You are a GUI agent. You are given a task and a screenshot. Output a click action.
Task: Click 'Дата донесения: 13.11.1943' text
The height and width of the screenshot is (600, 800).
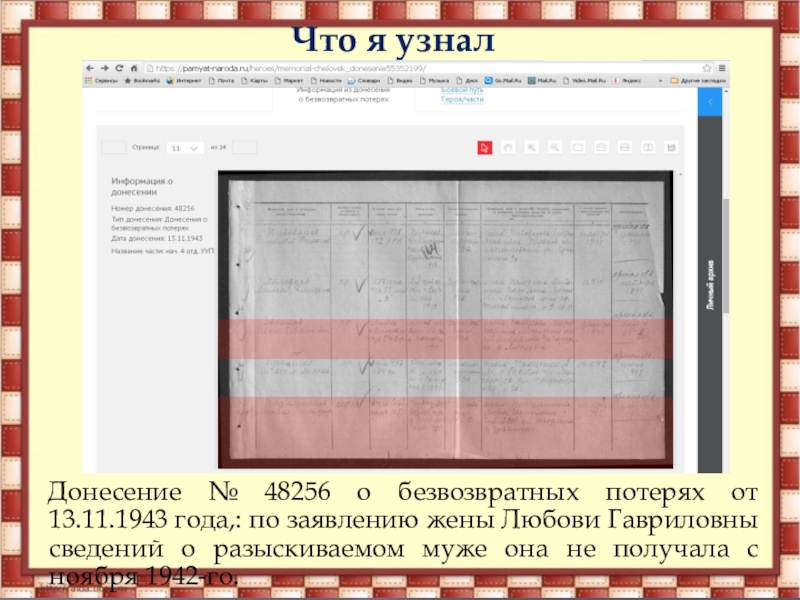157,238
